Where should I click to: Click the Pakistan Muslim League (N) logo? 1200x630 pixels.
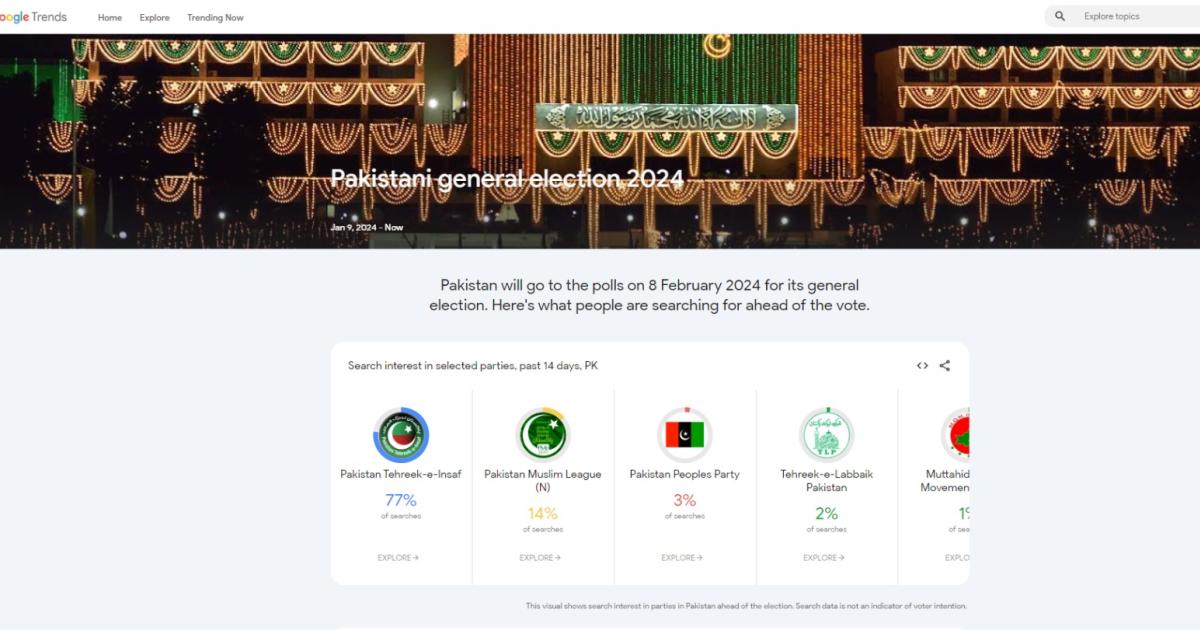point(543,435)
